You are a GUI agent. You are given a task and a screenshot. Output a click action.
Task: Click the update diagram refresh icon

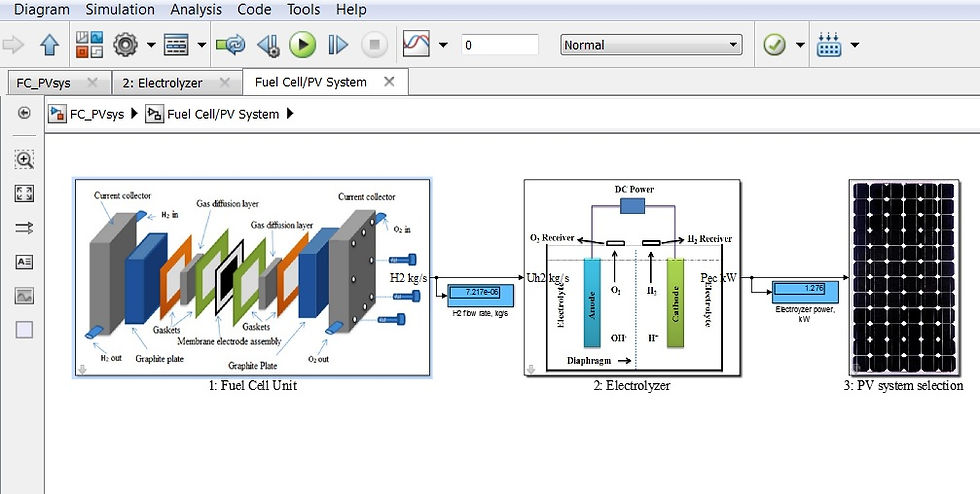[231, 45]
